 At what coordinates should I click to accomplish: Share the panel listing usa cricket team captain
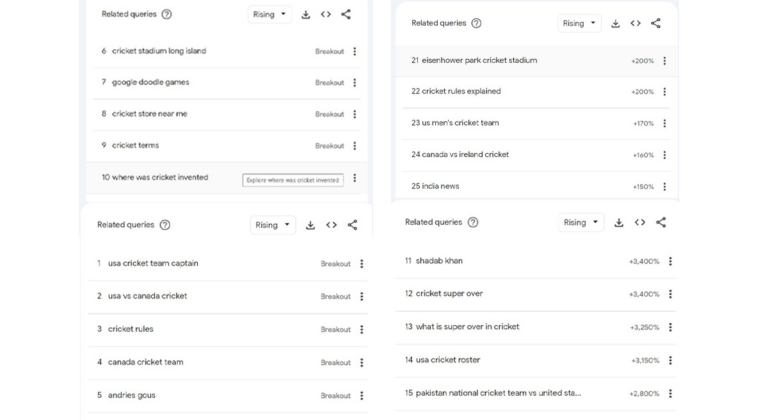coord(352,225)
